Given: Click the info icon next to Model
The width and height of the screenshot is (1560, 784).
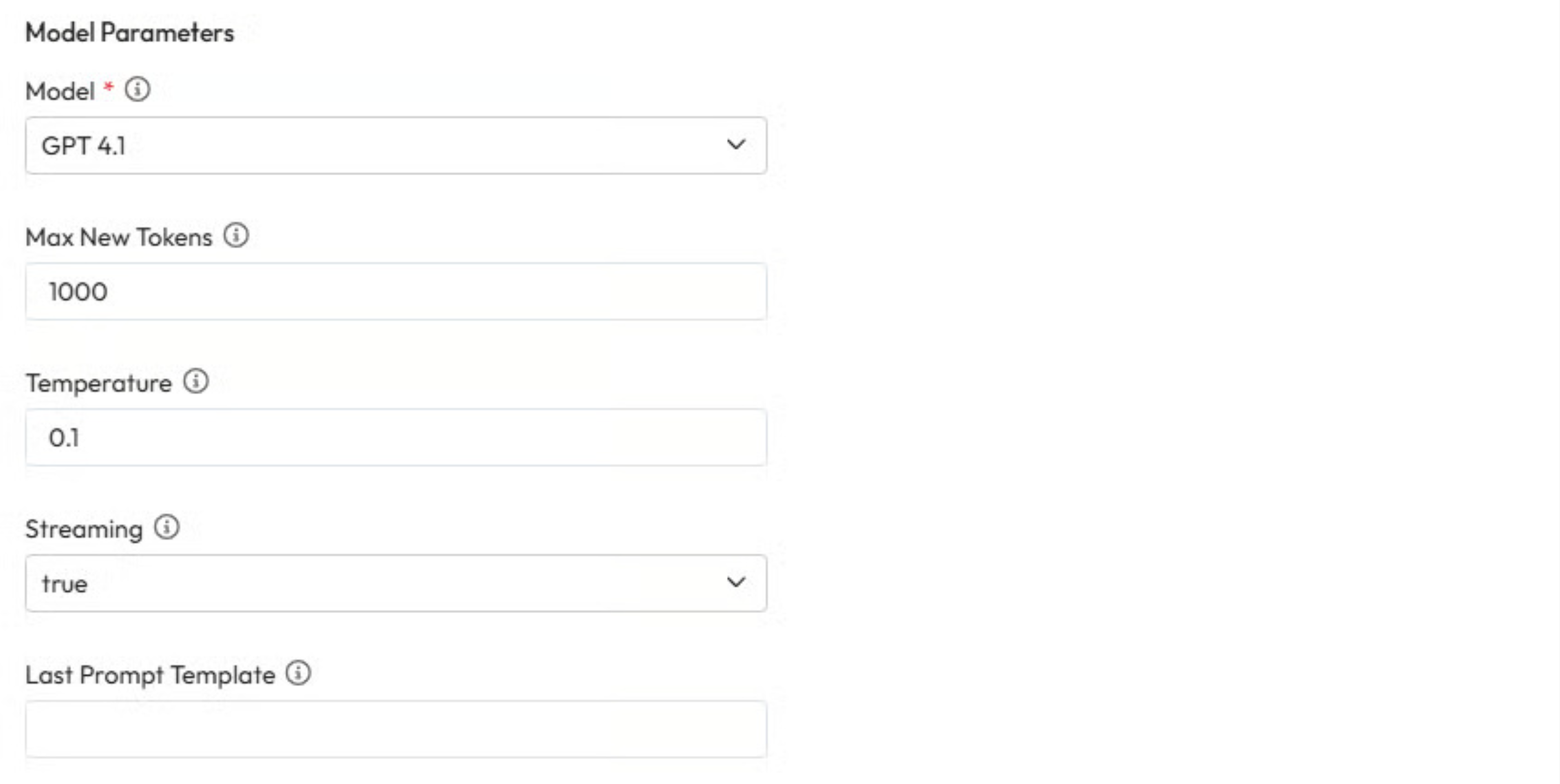Looking at the screenshot, I should (138, 90).
